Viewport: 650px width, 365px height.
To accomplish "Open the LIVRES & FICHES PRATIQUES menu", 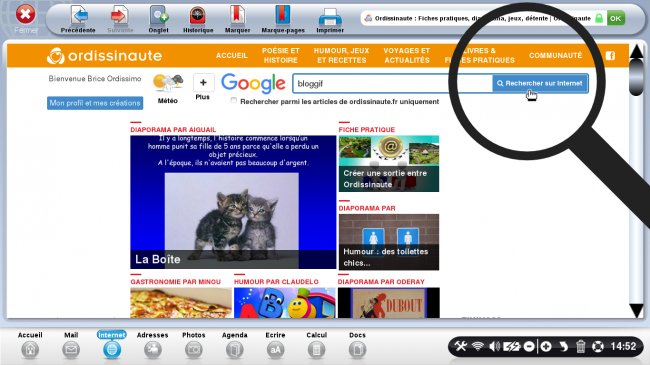I will tap(480, 55).
